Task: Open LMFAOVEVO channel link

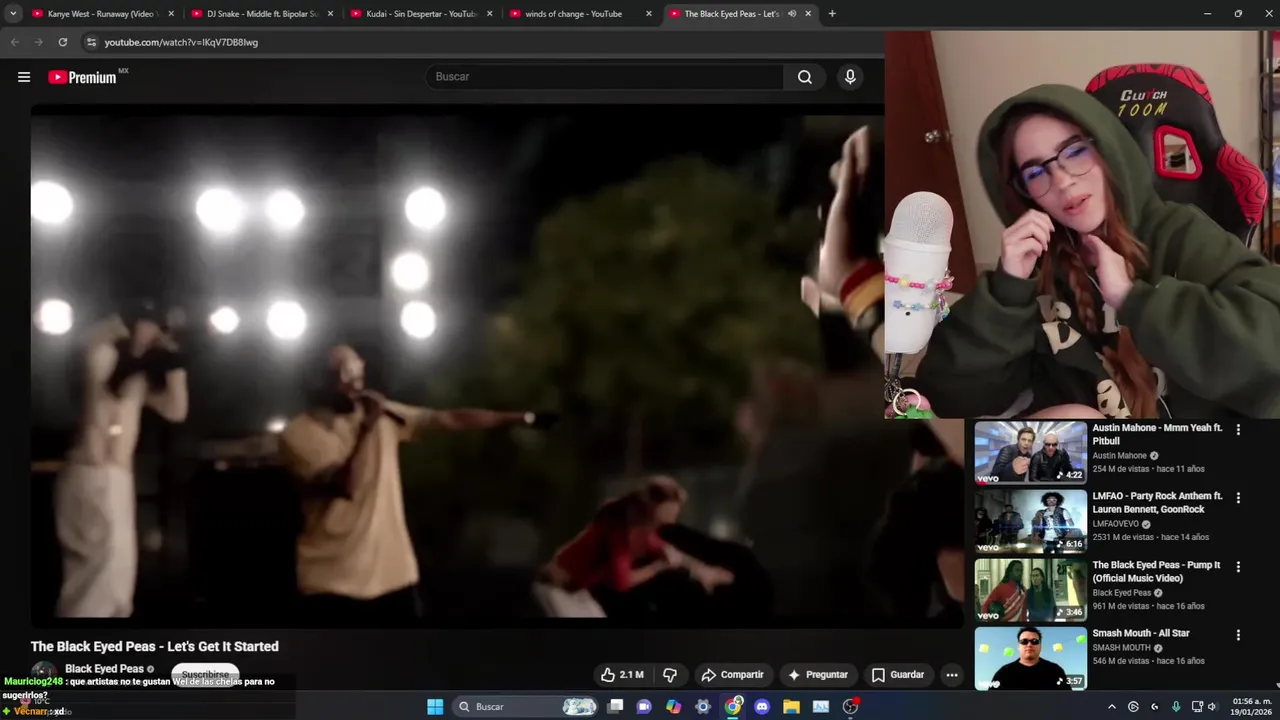Action: [1116, 524]
